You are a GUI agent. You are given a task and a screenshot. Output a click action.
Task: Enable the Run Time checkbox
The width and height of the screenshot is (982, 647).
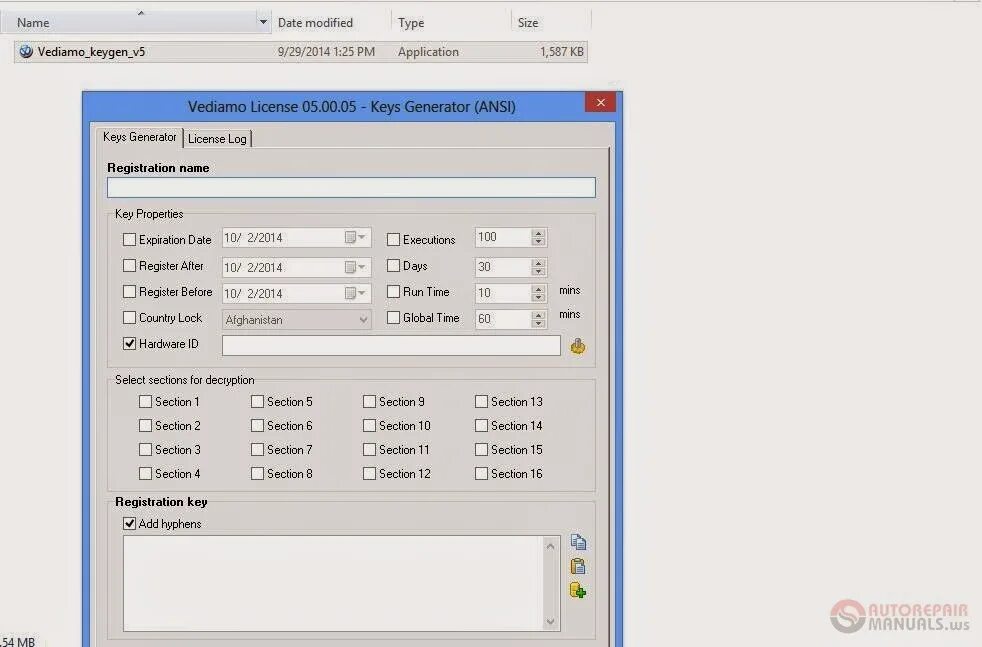393,291
